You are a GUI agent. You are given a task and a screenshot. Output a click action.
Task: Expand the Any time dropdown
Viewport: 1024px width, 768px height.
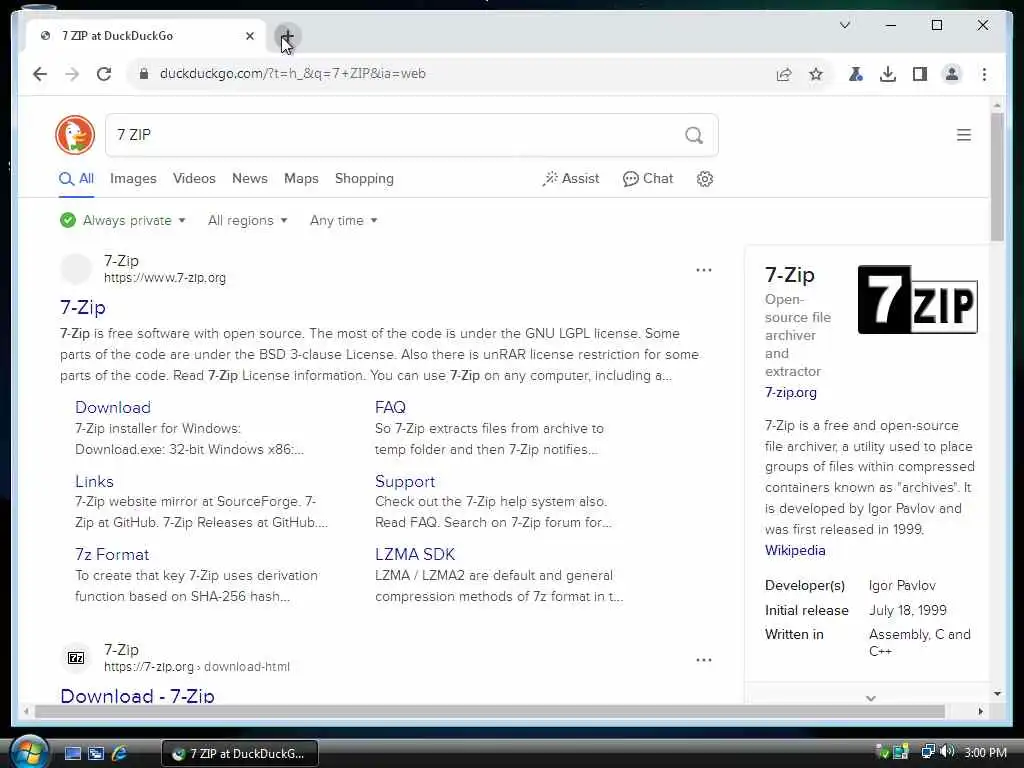(x=344, y=221)
